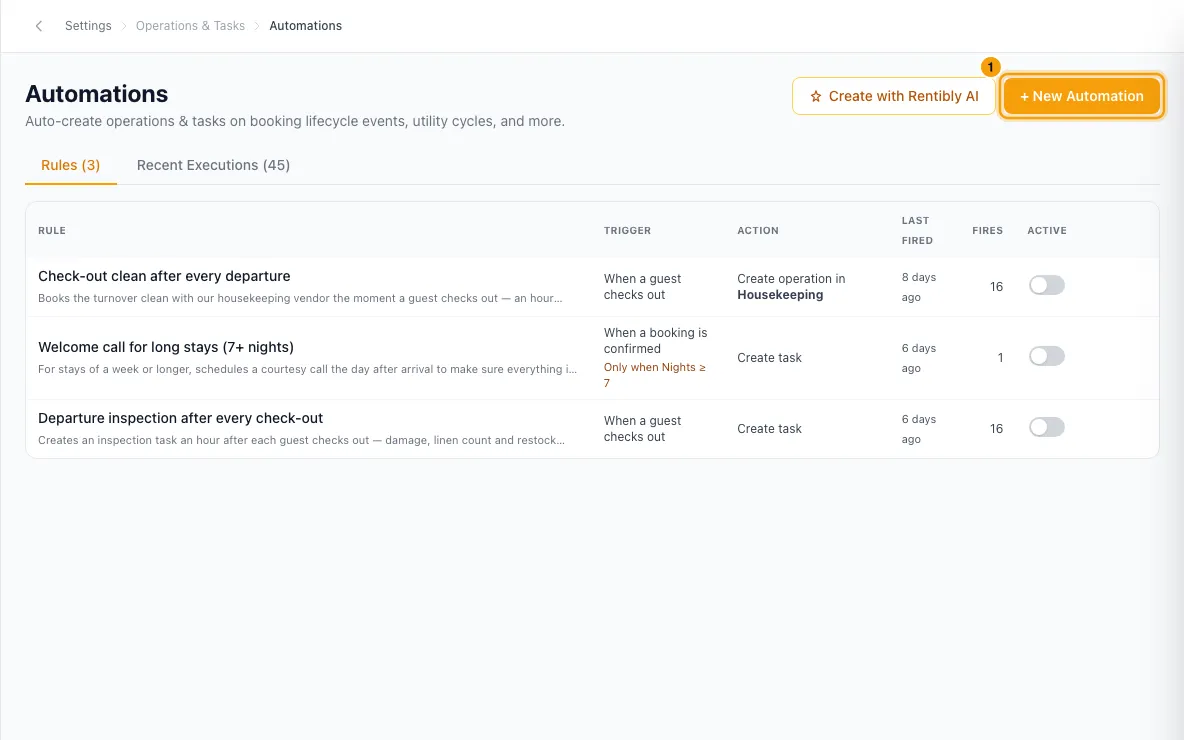
Task: Select the Rules (3) tab
Action: click(x=71, y=165)
